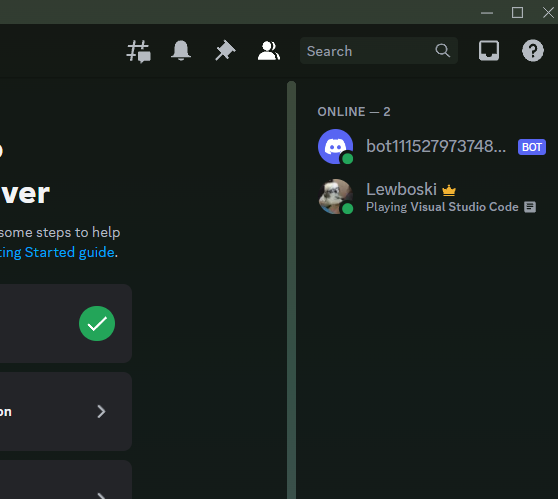Open the Inbox icon
The width and height of the screenshot is (558, 499).
[x=489, y=51]
